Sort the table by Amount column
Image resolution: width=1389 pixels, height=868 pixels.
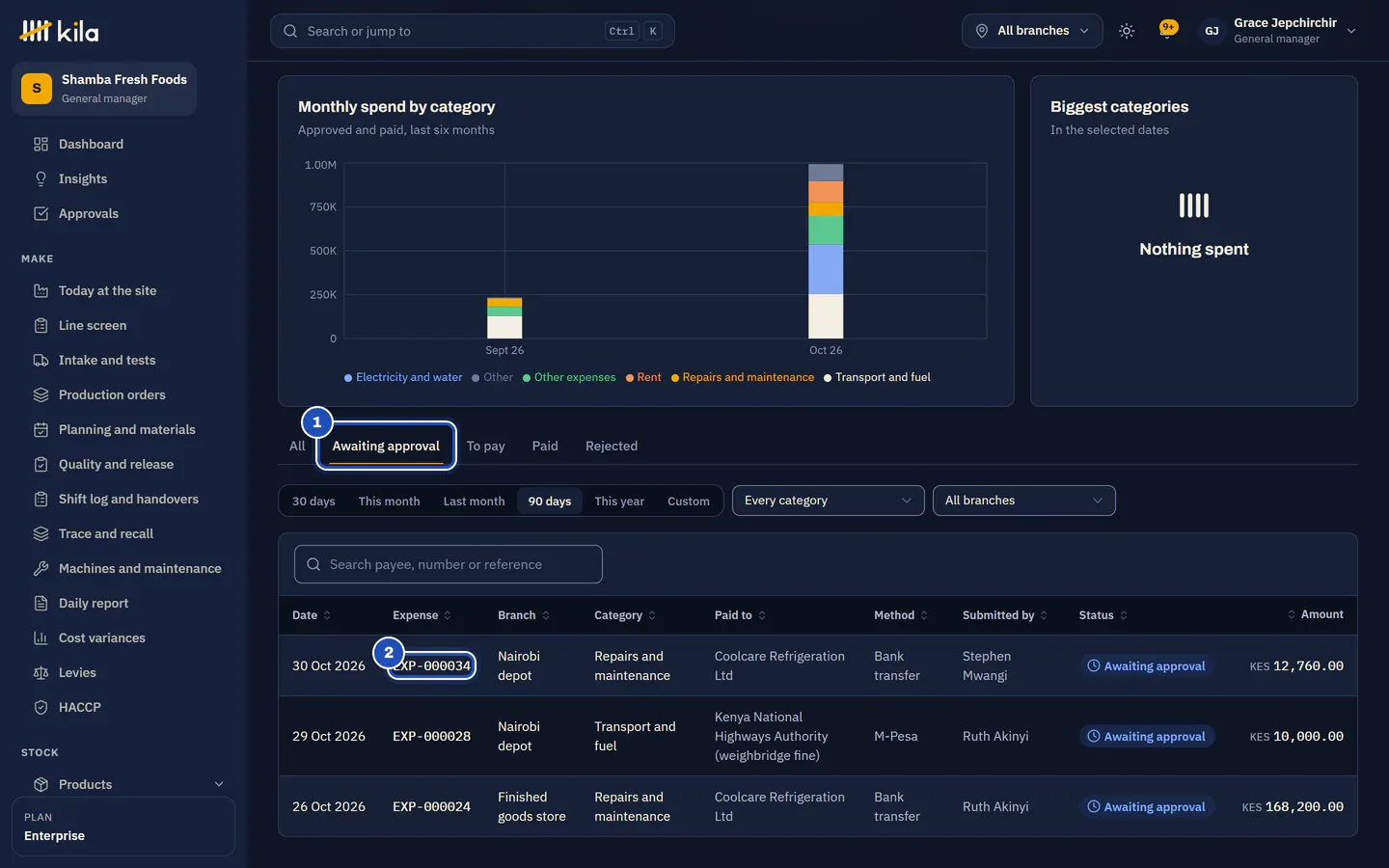(1316, 614)
